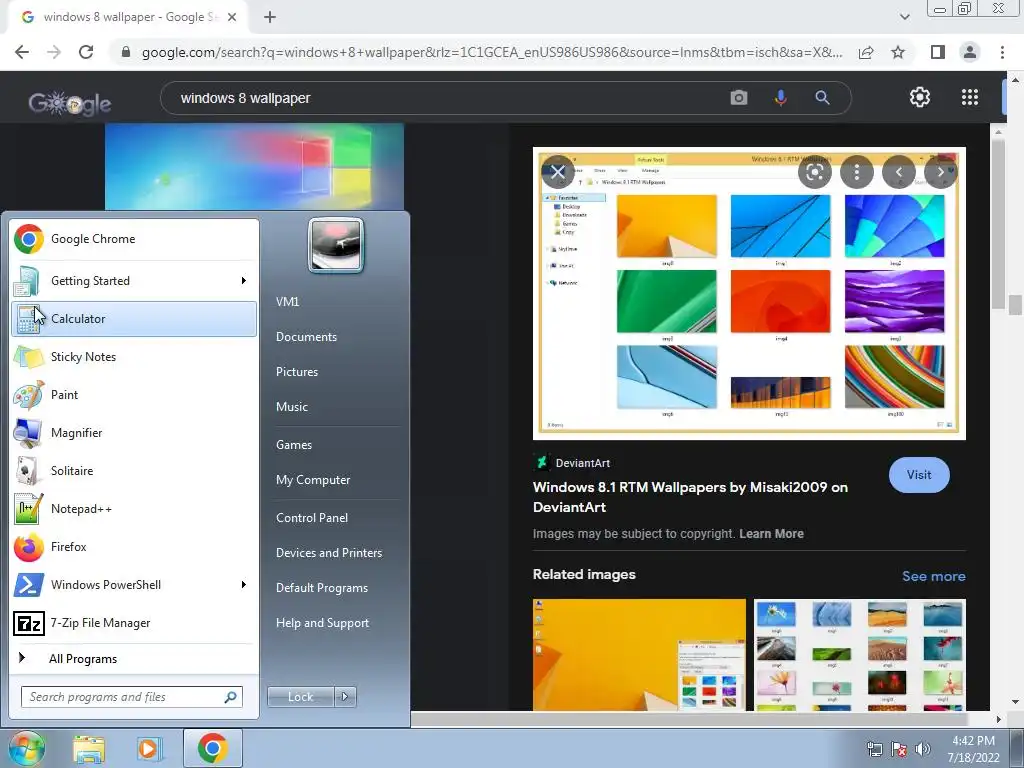Click the user account picture
The width and height of the screenshot is (1024, 768).
(336, 245)
